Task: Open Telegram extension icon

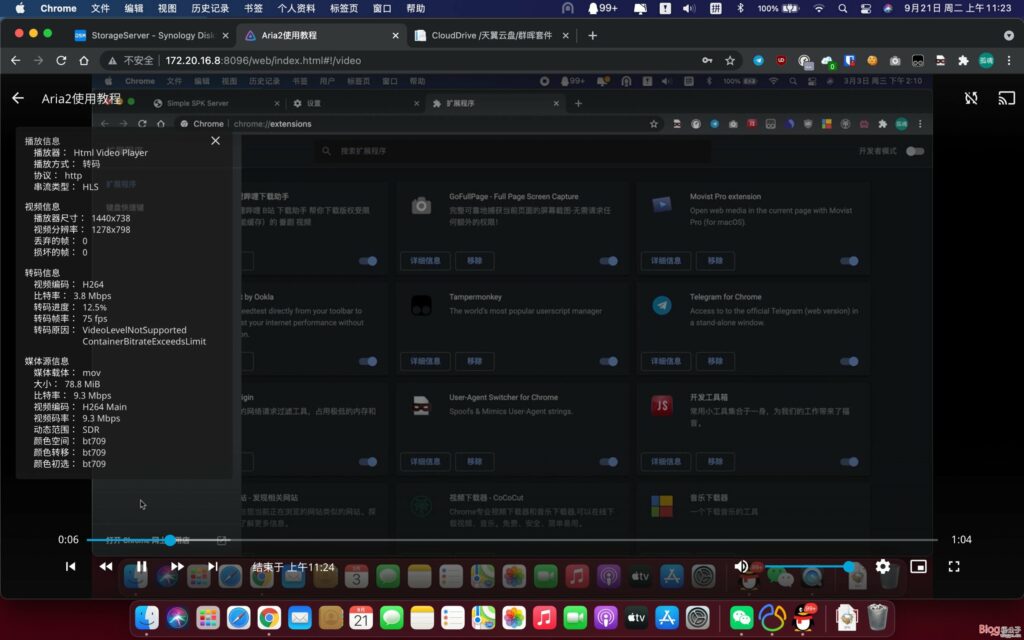Action: click(758, 60)
